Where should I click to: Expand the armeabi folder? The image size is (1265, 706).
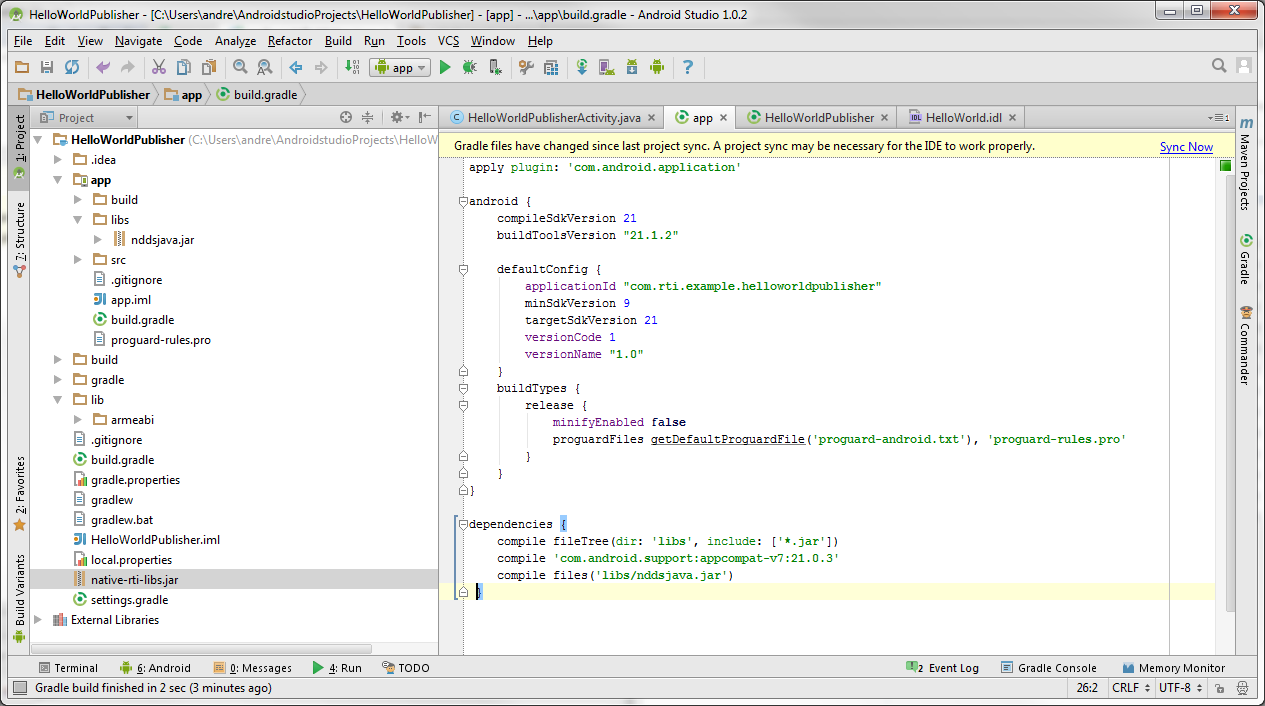pyautogui.click(x=78, y=420)
